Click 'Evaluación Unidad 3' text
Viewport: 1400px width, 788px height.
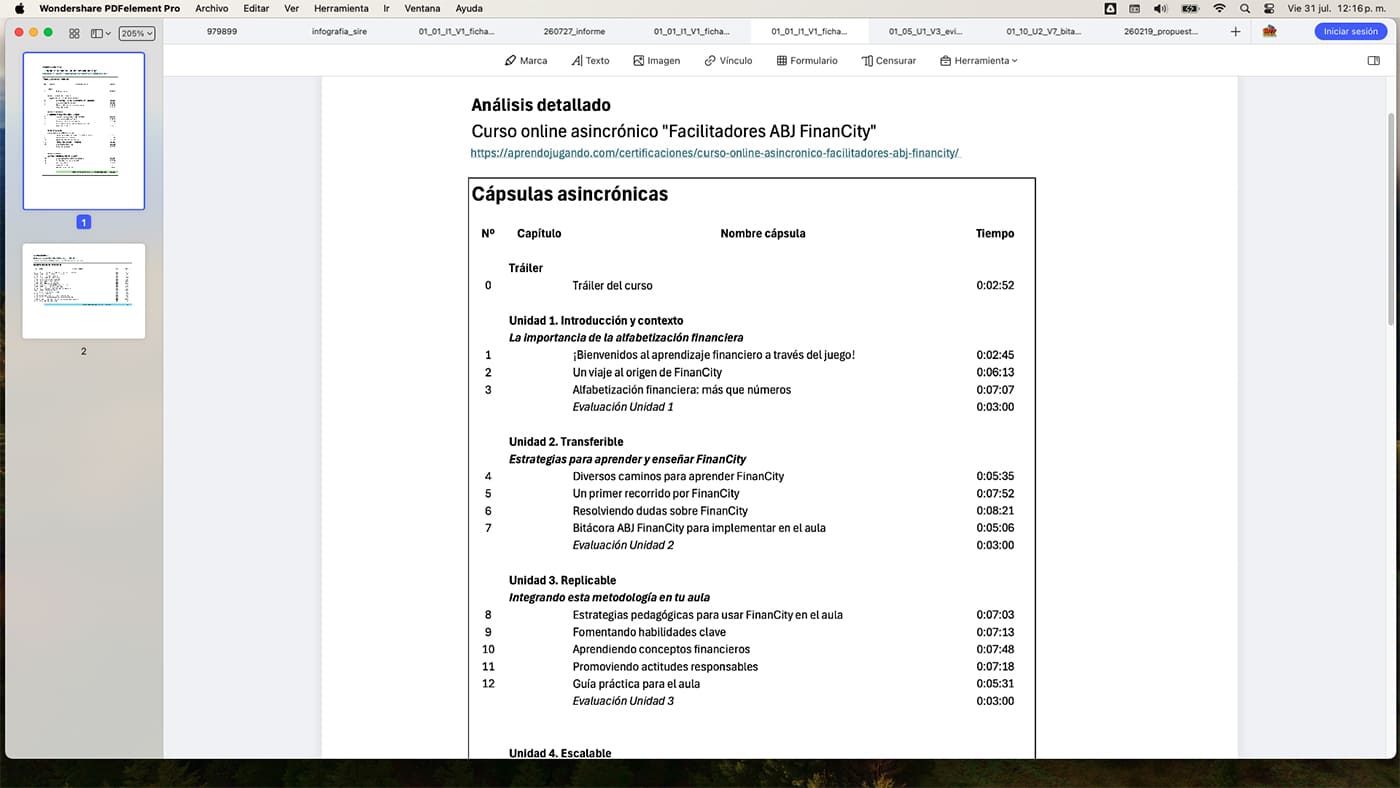(x=623, y=701)
